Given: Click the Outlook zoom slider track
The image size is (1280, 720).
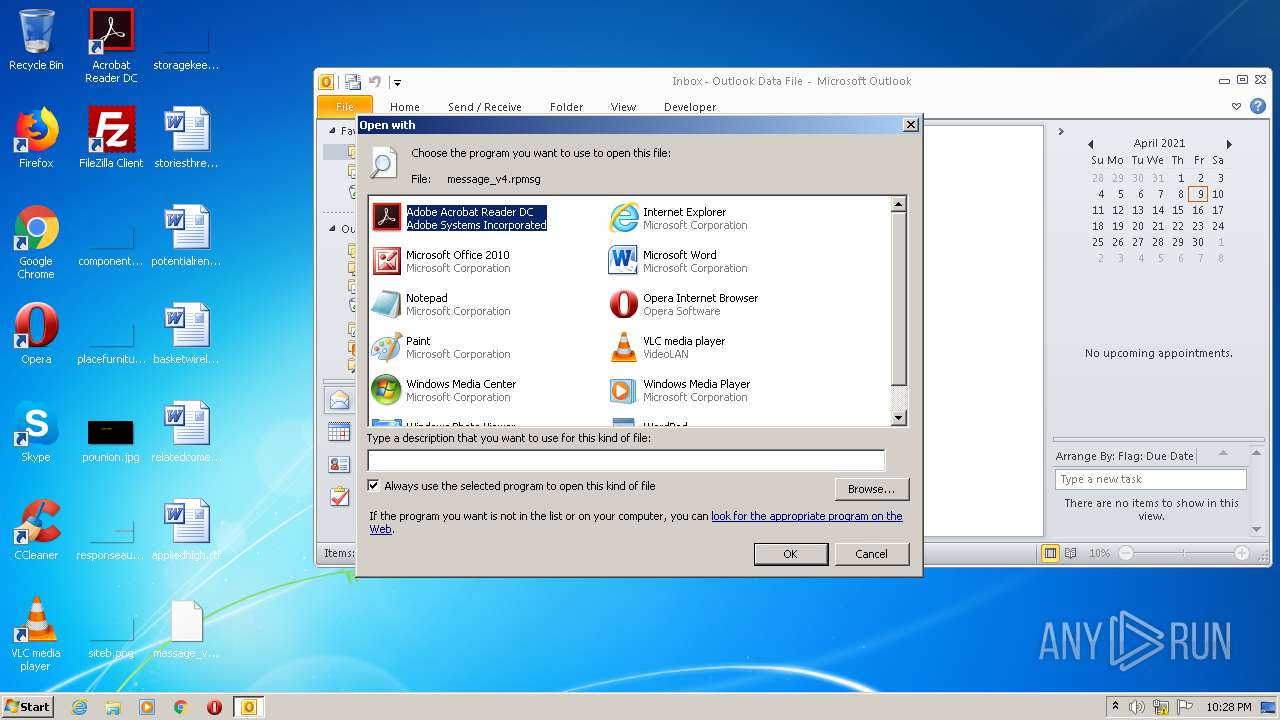Looking at the screenshot, I should pos(1184,553).
